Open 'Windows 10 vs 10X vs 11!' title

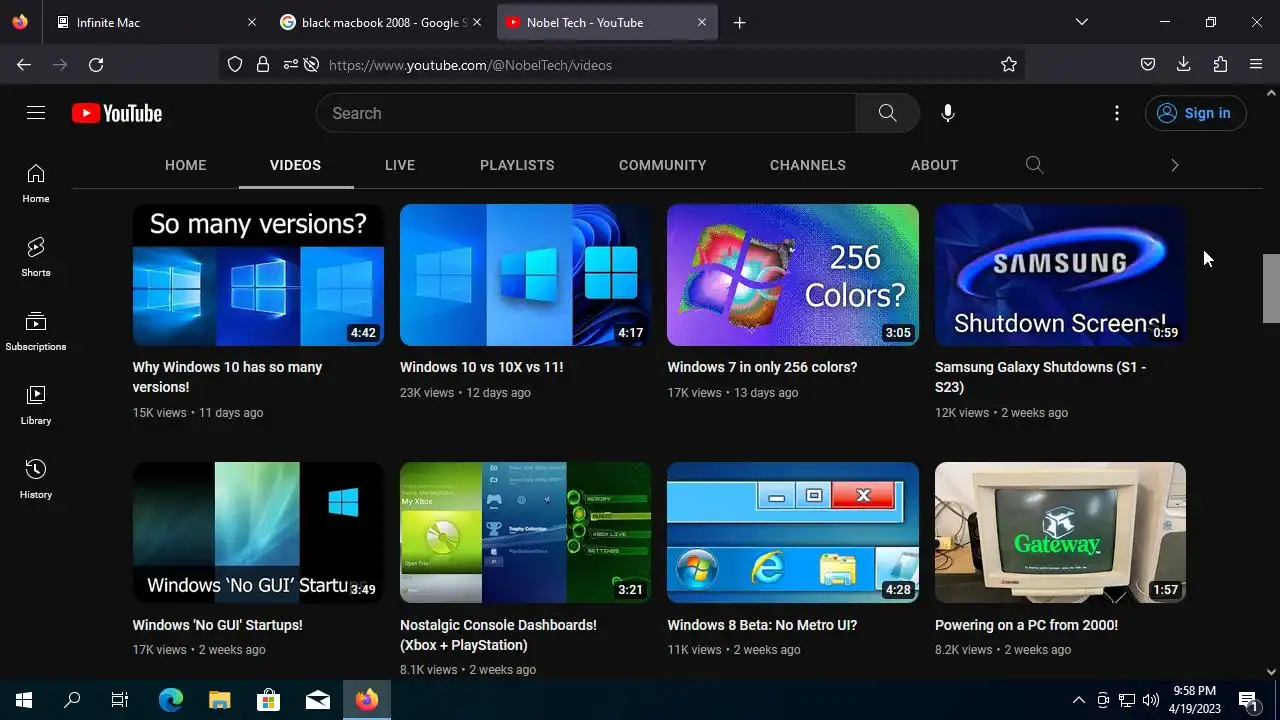coord(482,367)
